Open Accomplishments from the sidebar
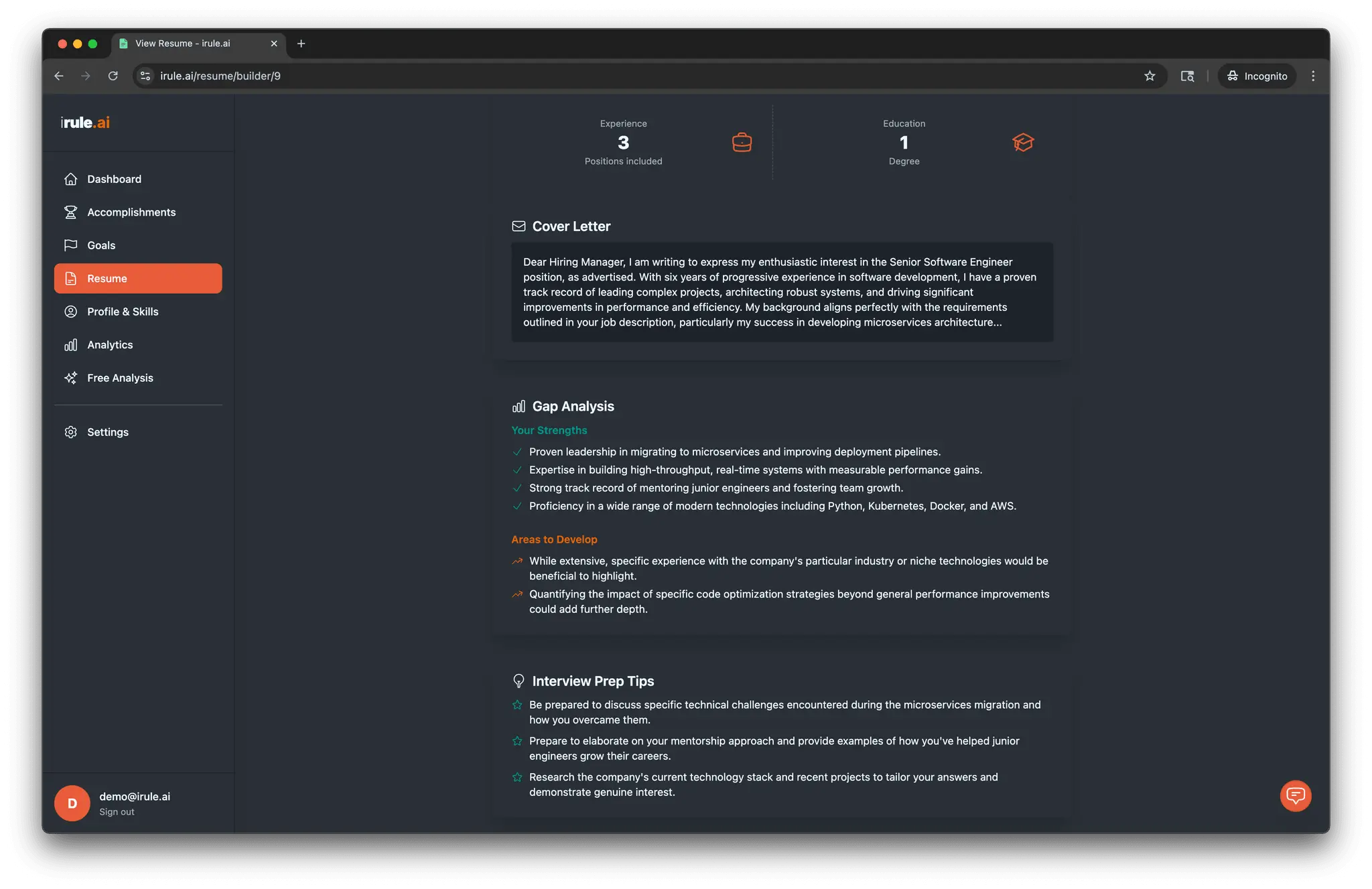The image size is (1372, 889). click(138, 212)
